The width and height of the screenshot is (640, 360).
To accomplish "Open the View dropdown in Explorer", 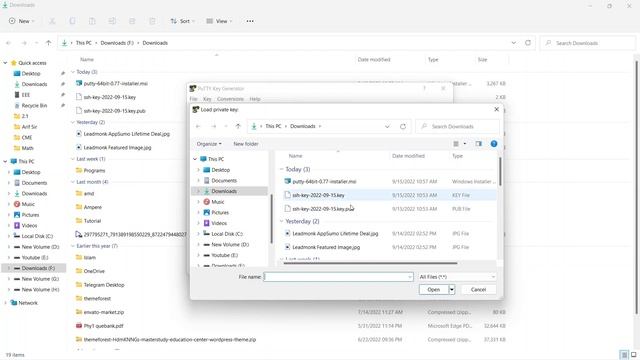I will (219, 21).
